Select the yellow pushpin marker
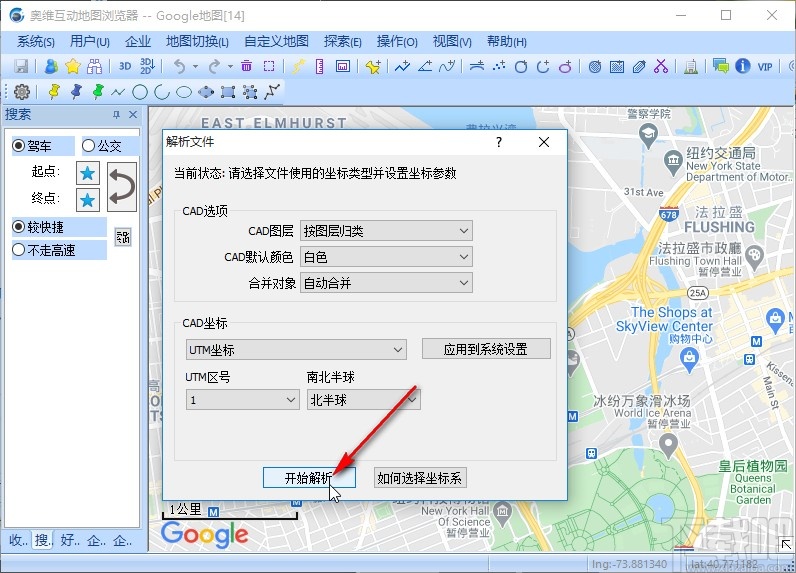 point(54,92)
